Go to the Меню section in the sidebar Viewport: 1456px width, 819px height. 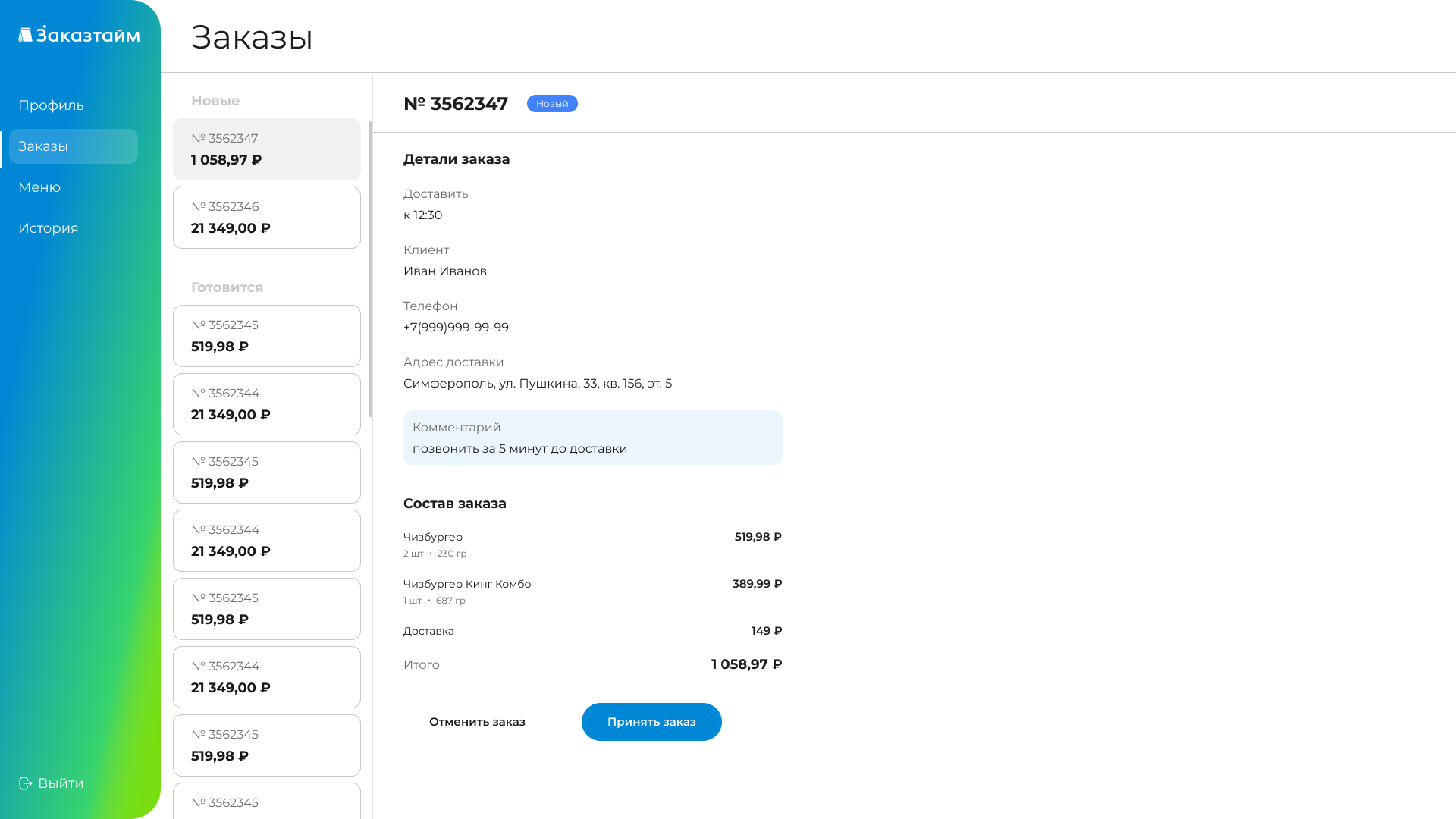pyautogui.click(x=39, y=187)
